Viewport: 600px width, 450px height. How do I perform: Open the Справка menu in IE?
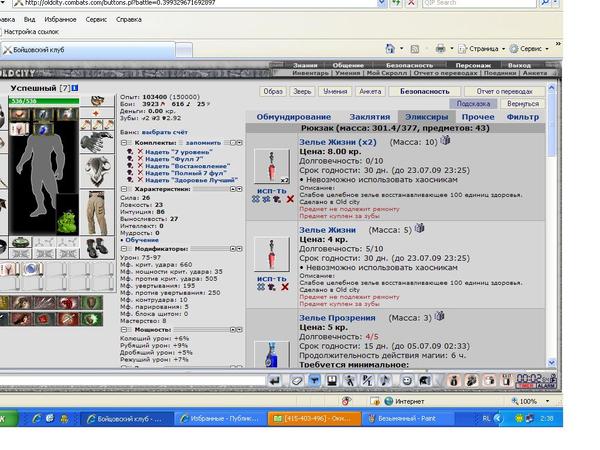tap(129, 20)
